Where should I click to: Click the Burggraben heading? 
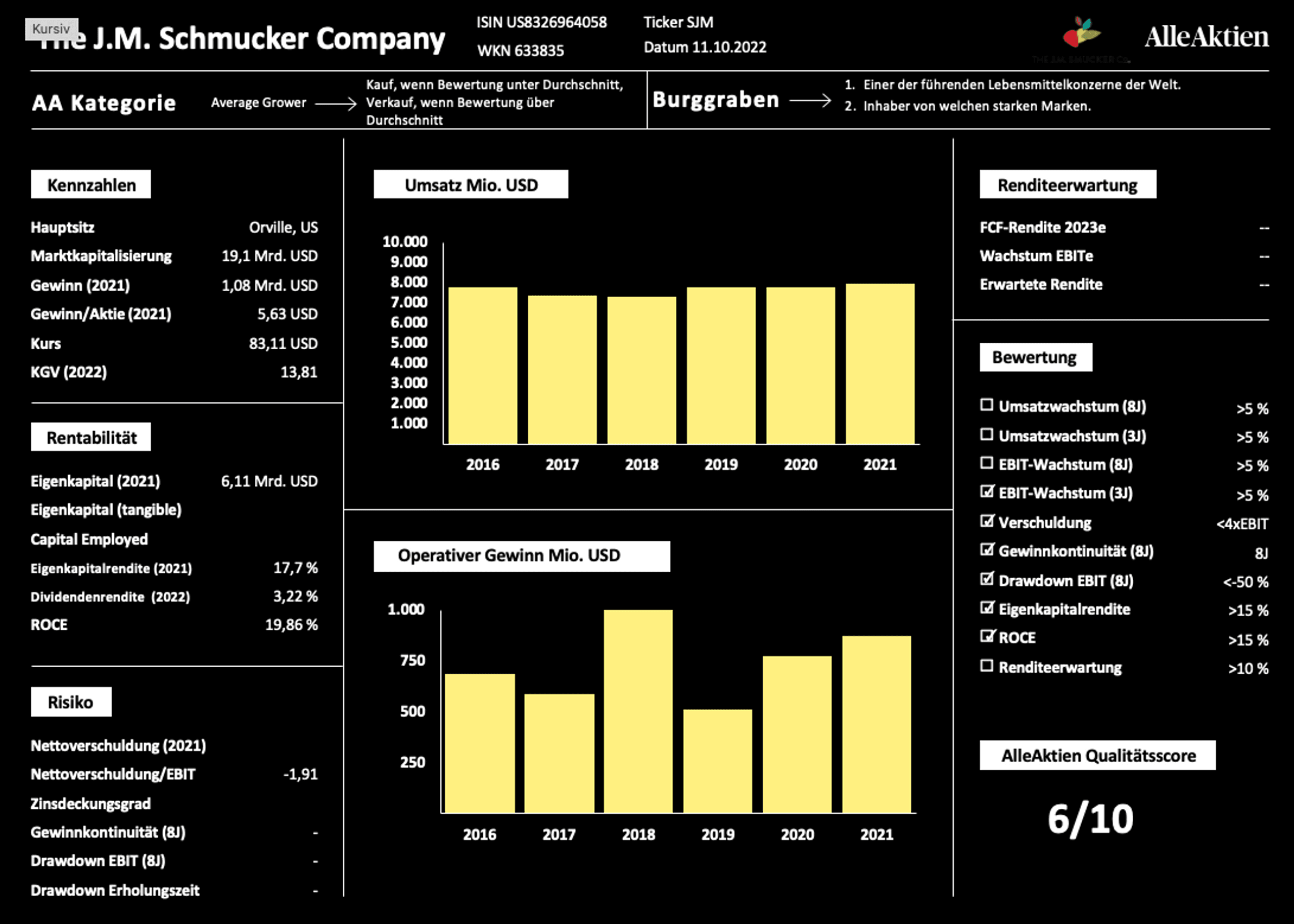(x=716, y=100)
